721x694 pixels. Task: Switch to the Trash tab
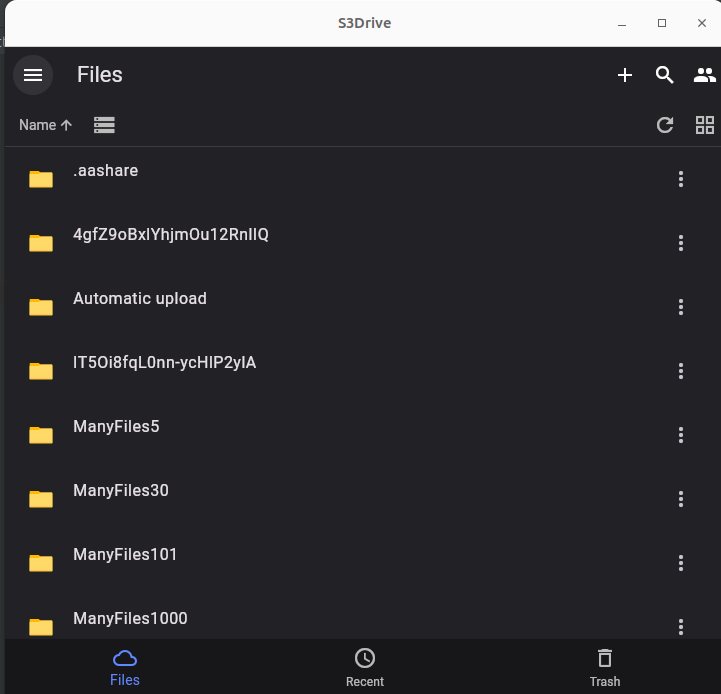pyautogui.click(x=605, y=668)
